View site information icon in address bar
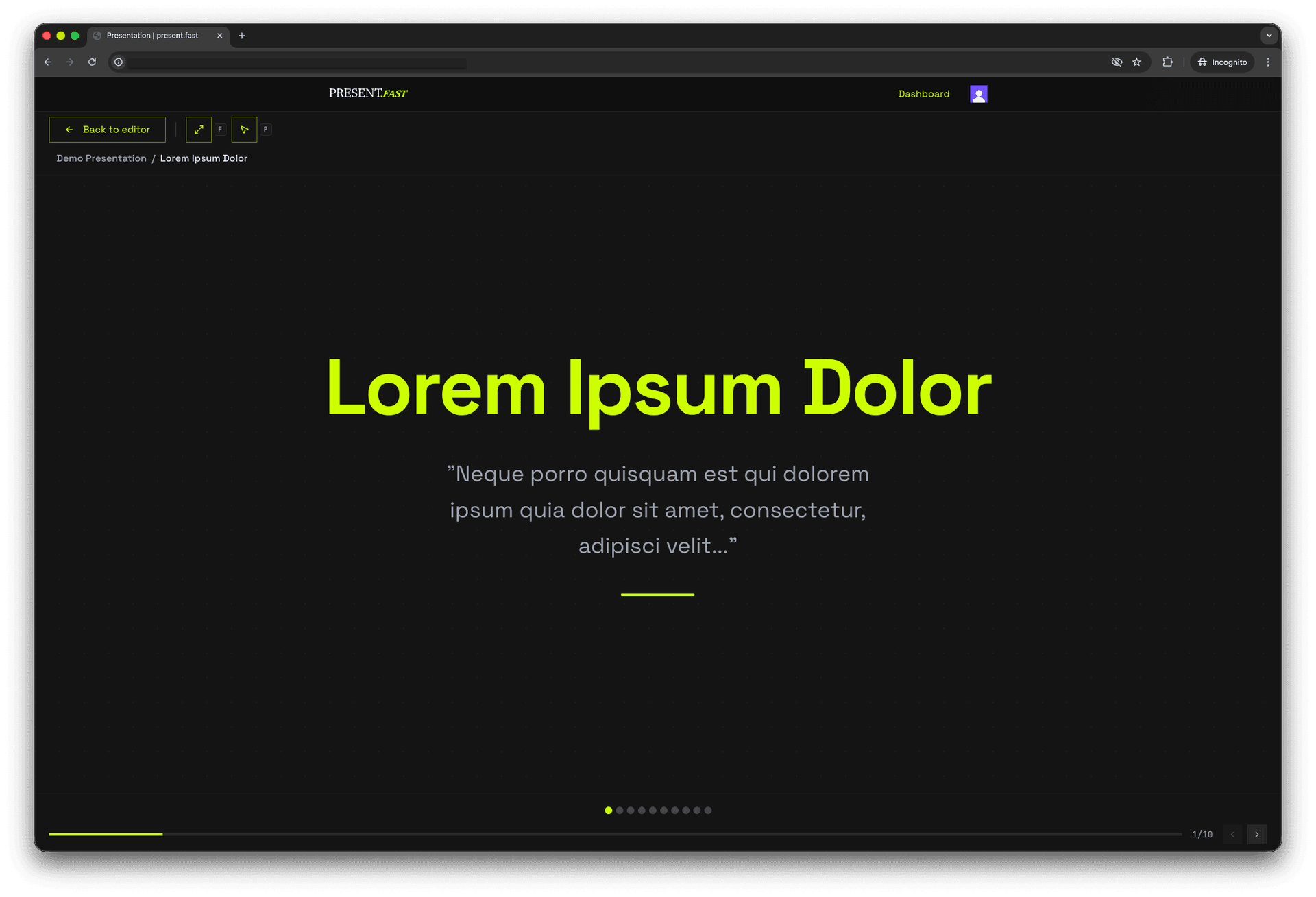This screenshot has width=1316, height=897. coord(119,62)
